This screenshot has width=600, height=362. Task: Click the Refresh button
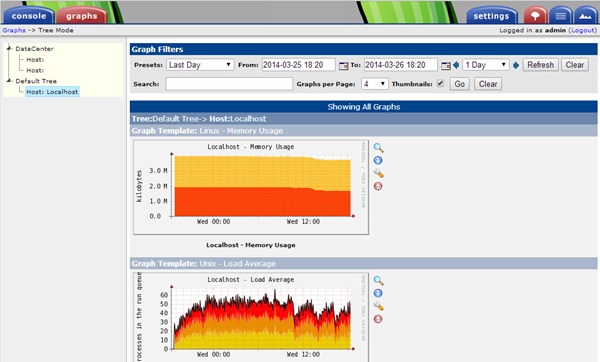[540, 65]
